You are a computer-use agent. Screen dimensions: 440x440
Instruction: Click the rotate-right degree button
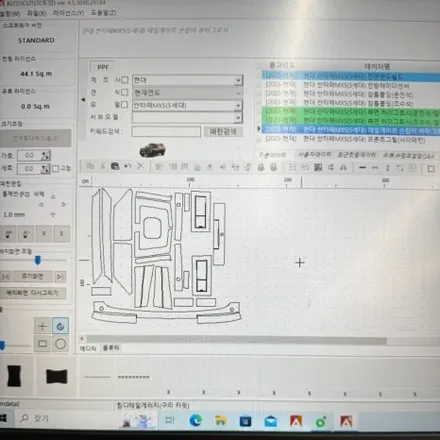point(26,234)
